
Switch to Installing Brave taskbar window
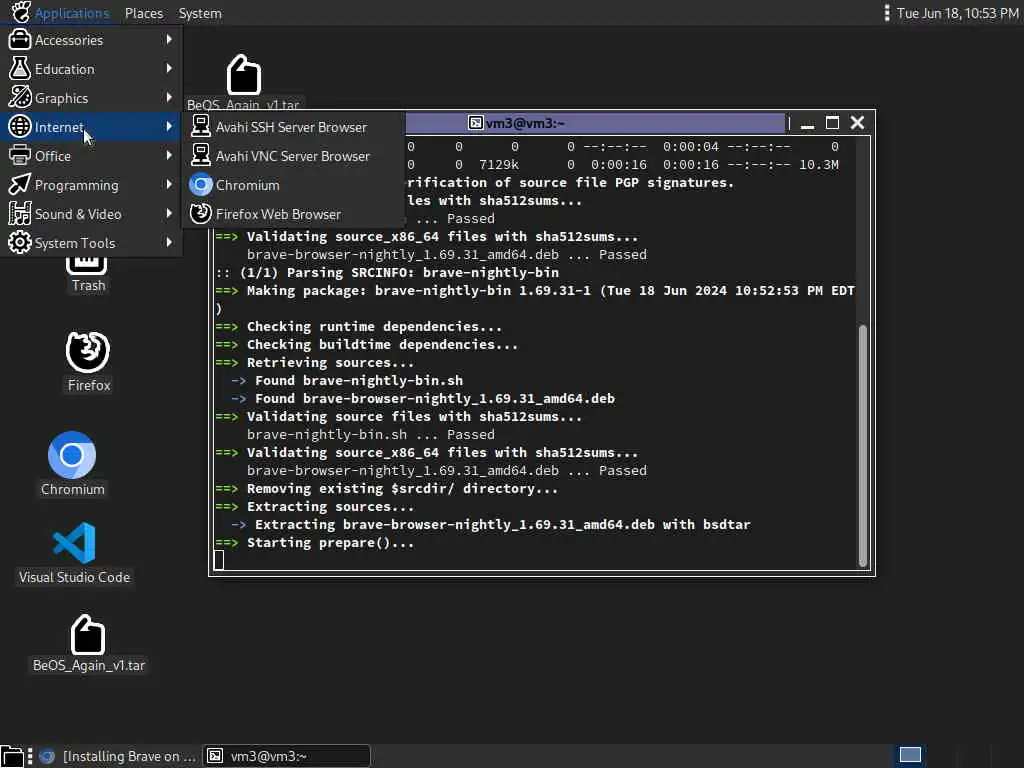point(118,756)
